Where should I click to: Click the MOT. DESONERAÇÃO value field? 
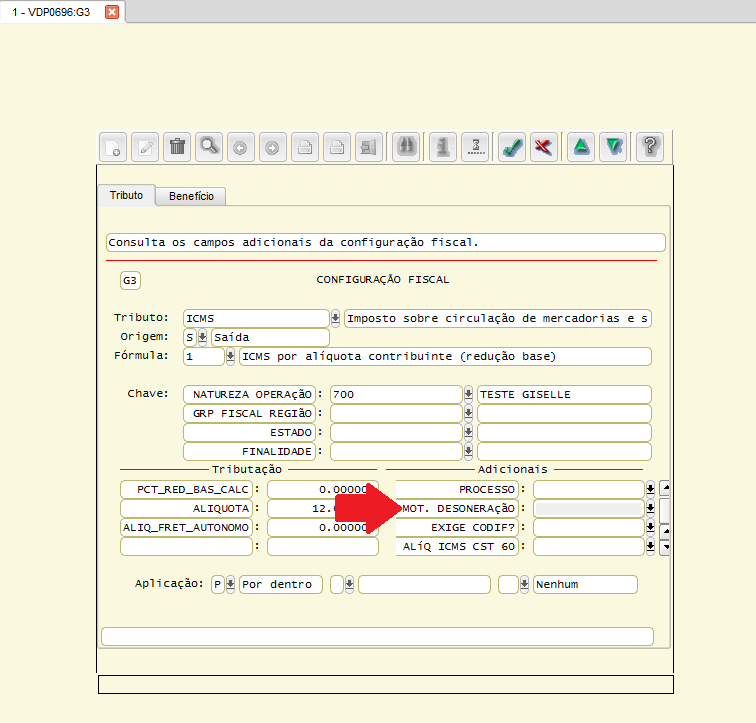pyautogui.click(x=589, y=509)
